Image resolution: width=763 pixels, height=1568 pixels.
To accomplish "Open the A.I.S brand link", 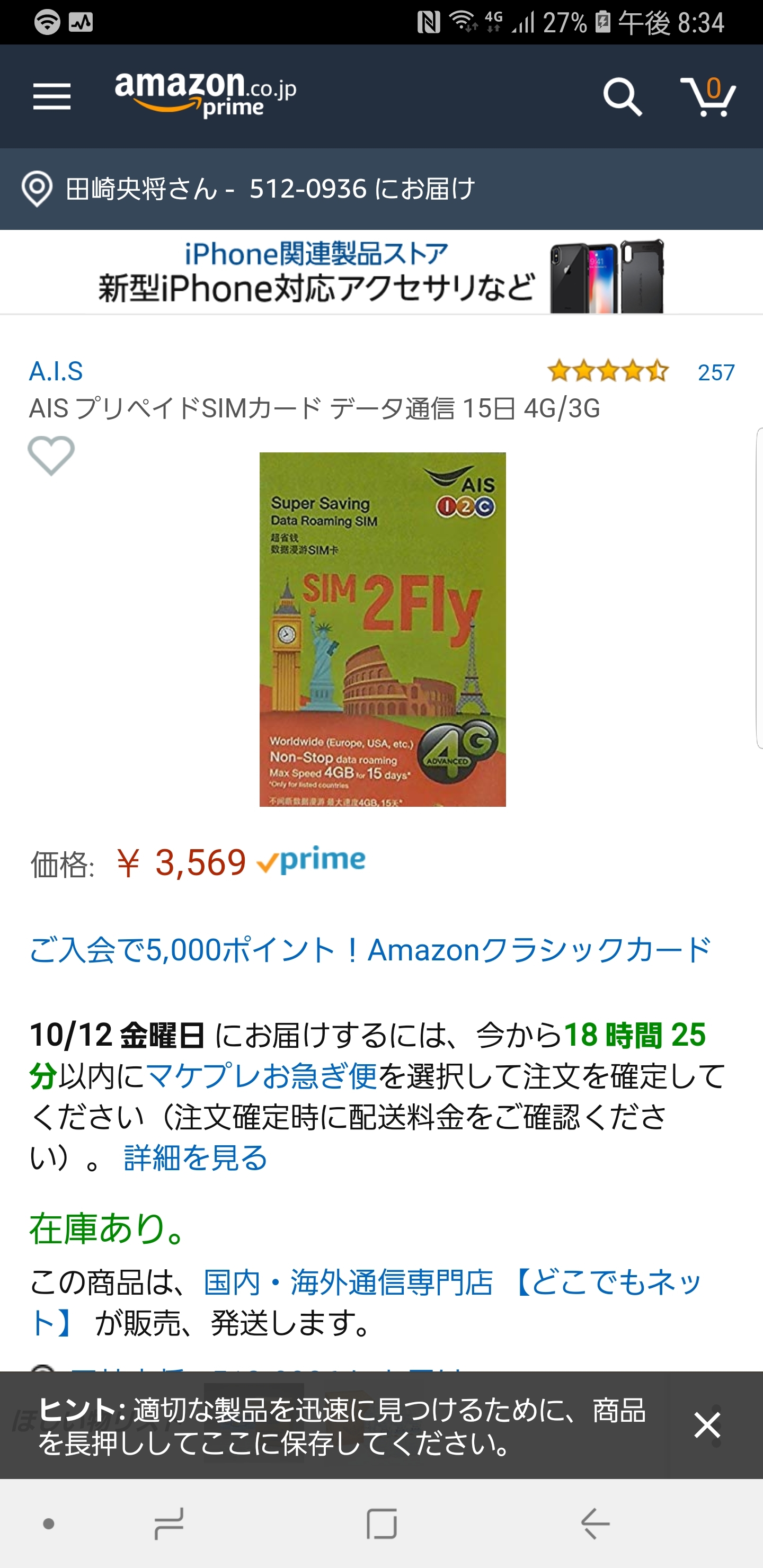I will coord(56,371).
